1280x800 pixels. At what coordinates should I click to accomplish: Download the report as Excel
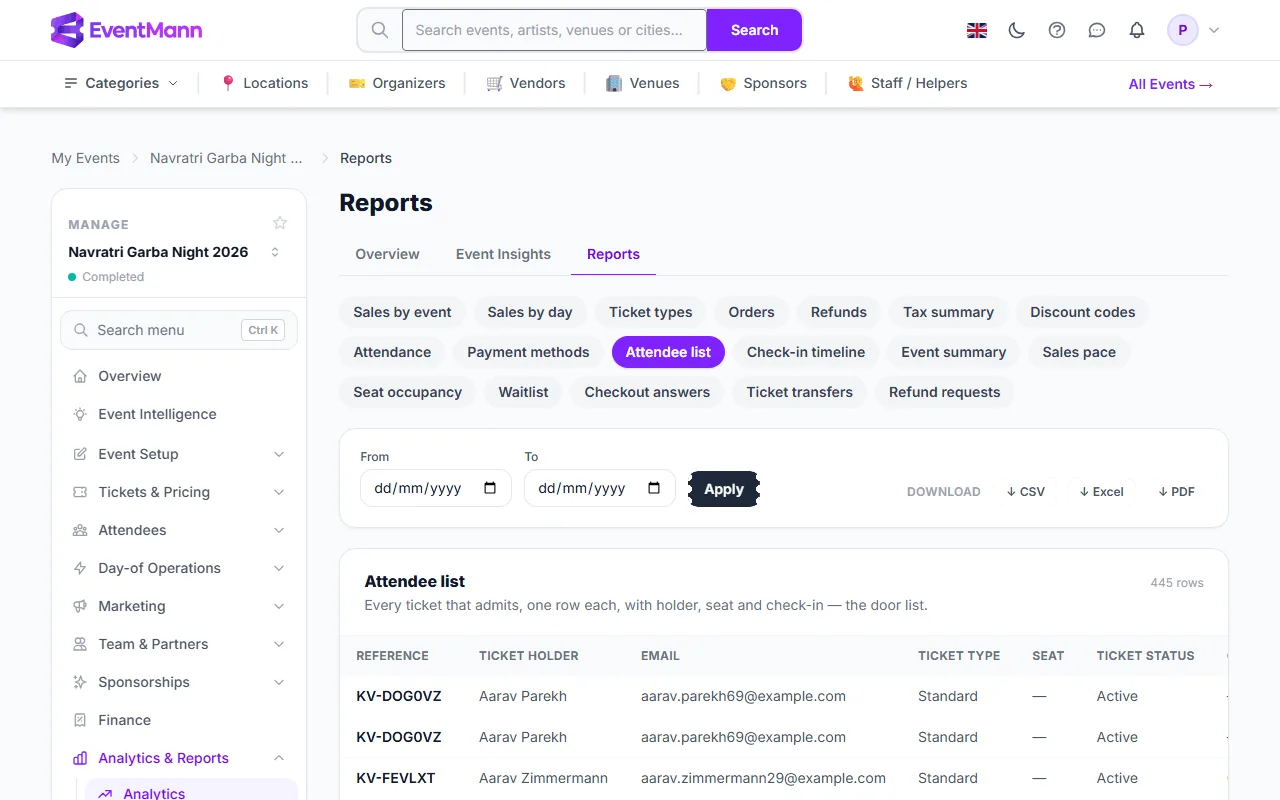click(1102, 491)
